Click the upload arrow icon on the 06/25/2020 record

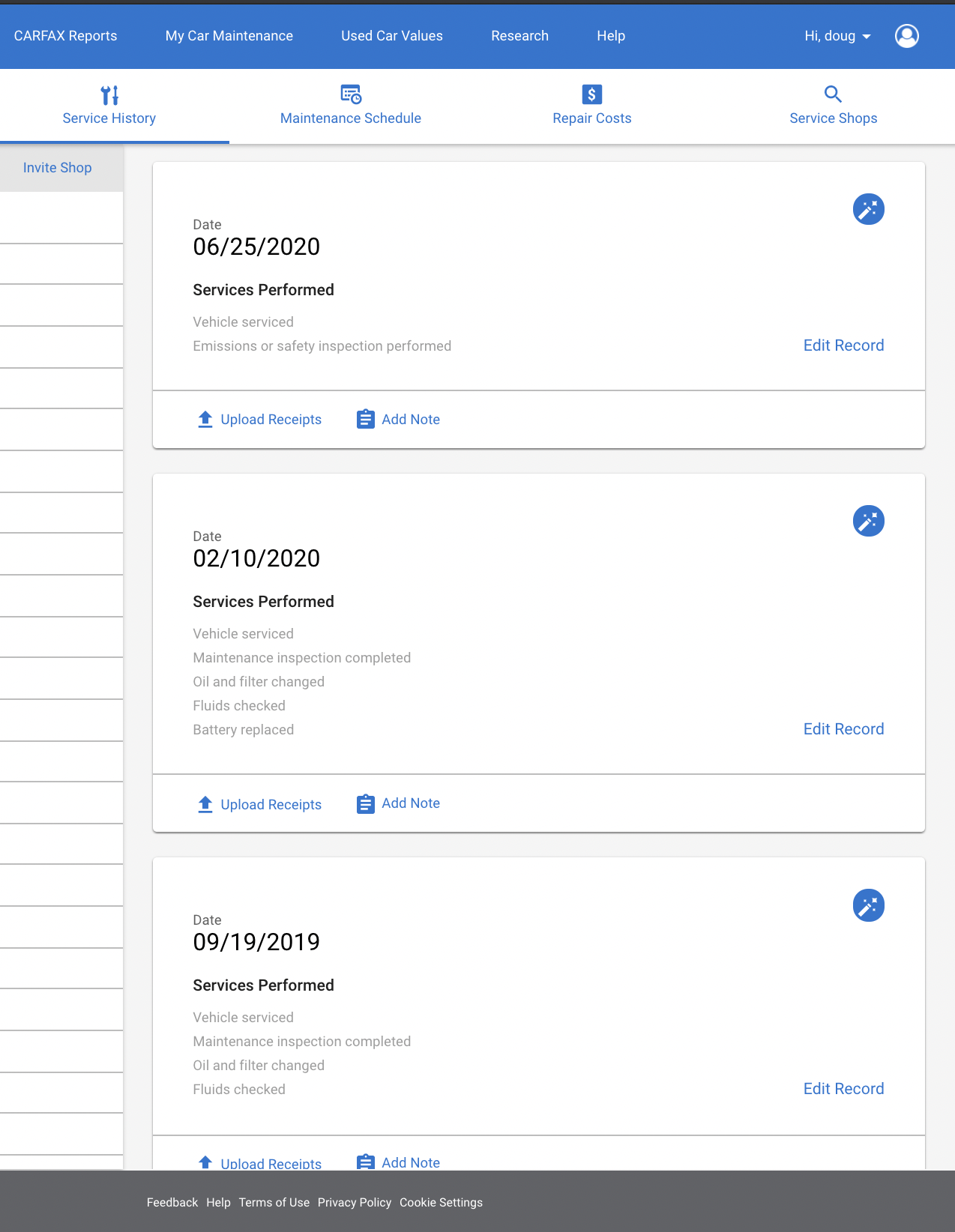pos(205,419)
